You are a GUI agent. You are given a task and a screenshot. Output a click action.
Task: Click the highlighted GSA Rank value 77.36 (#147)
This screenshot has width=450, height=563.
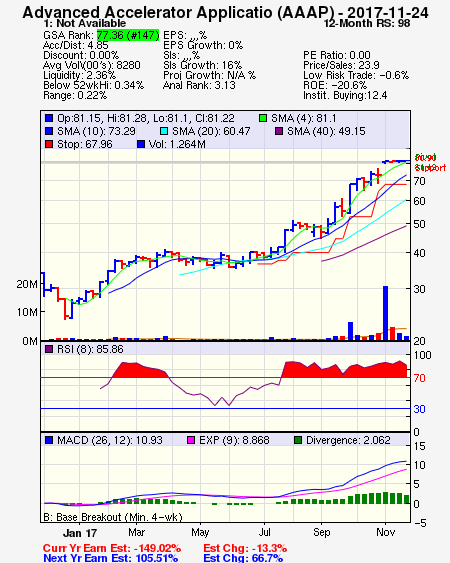[x=128, y=35]
